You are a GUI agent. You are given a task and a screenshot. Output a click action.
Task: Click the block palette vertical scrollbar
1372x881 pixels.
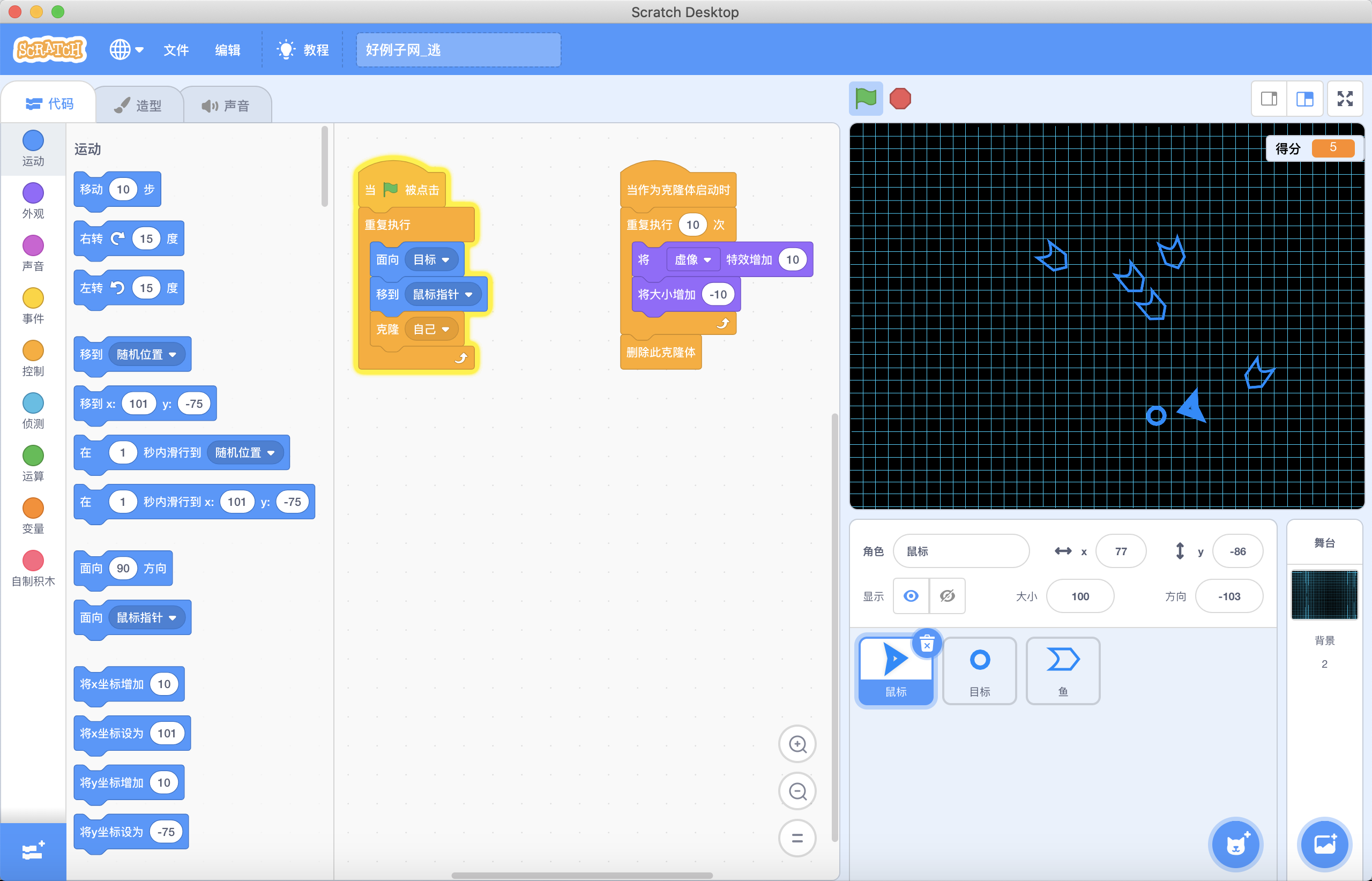pyautogui.click(x=324, y=166)
